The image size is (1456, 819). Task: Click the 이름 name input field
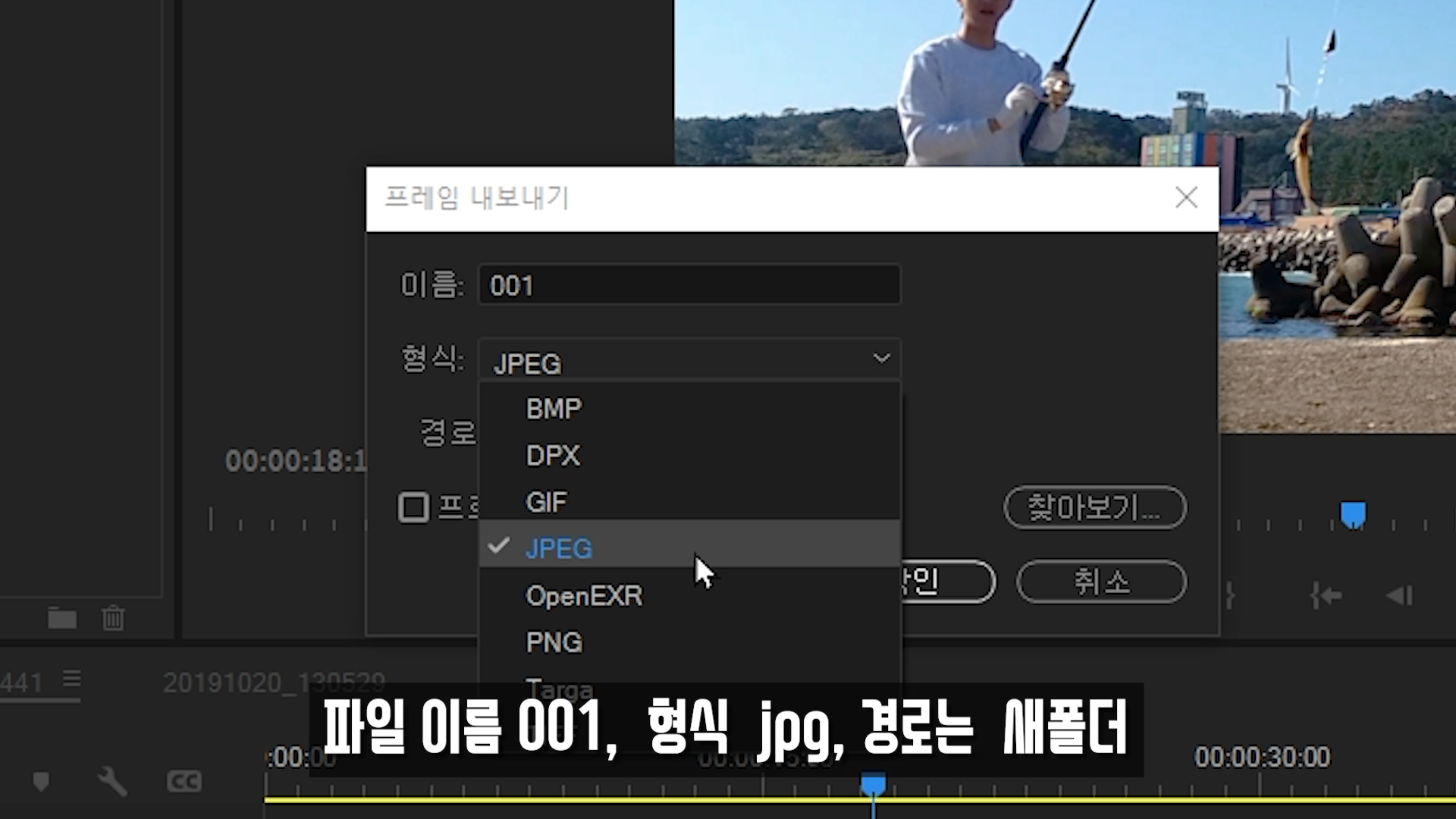pyautogui.click(x=689, y=286)
